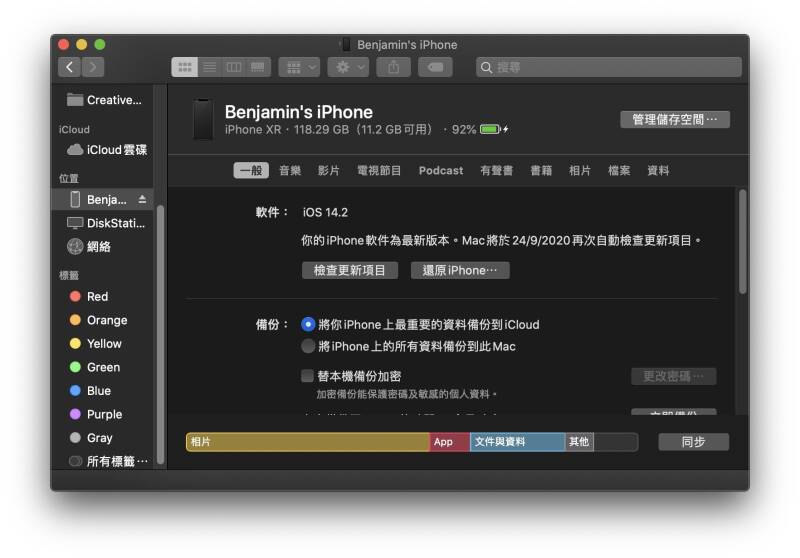Click the 標籤 sidebar section header
Image resolution: width=800 pixels, height=558 pixels.
click(x=69, y=275)
